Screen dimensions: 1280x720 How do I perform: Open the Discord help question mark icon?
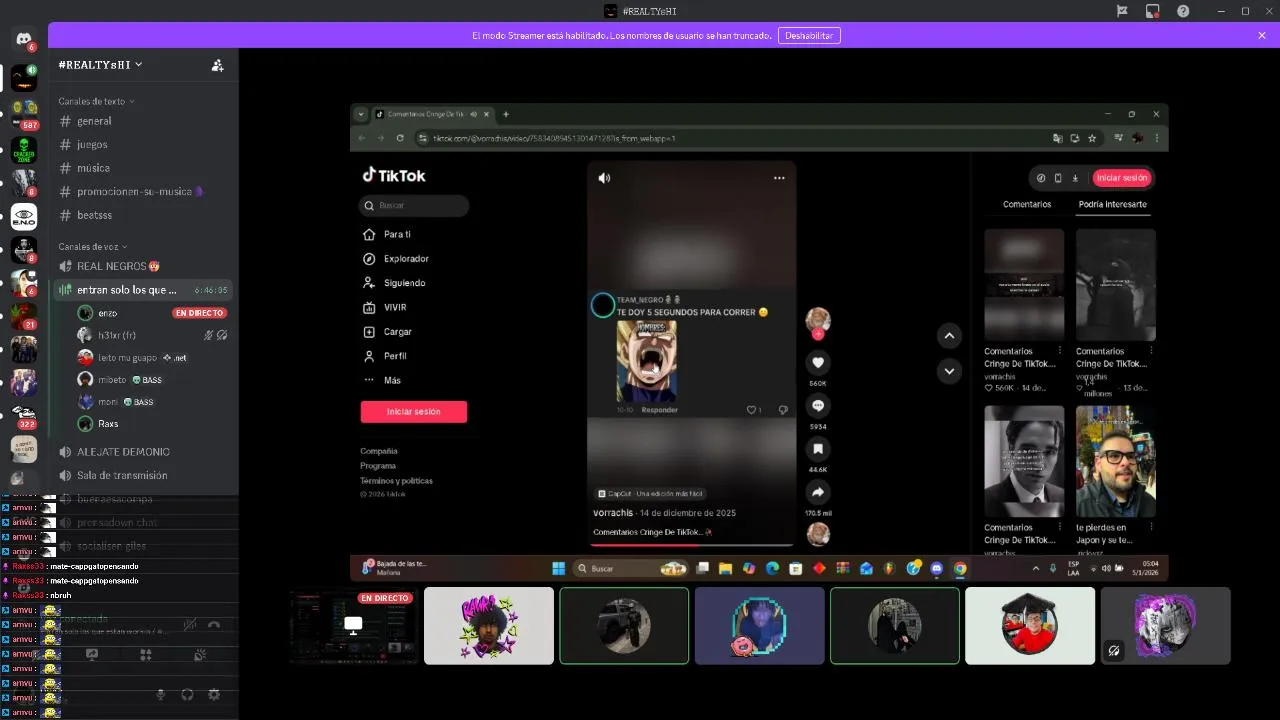pyautogui.click(x=1183, y=11)
